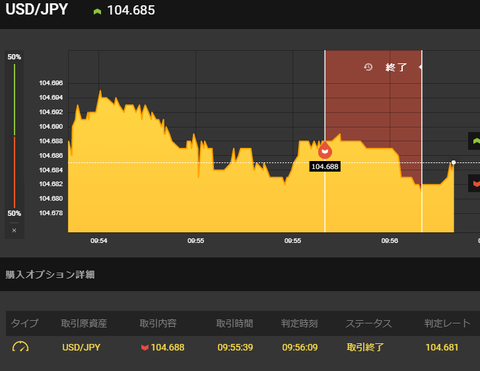Click the タイプ column header

click(25, 323)
